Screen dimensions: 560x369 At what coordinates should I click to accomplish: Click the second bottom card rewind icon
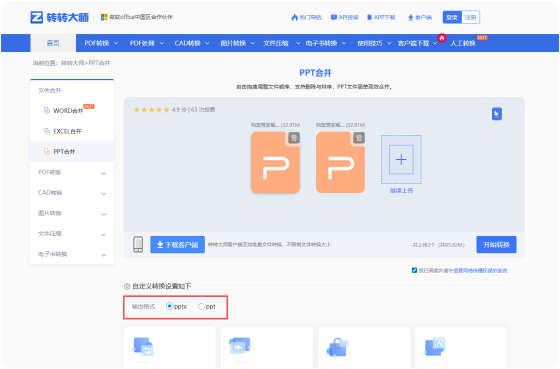coord(240,345)
